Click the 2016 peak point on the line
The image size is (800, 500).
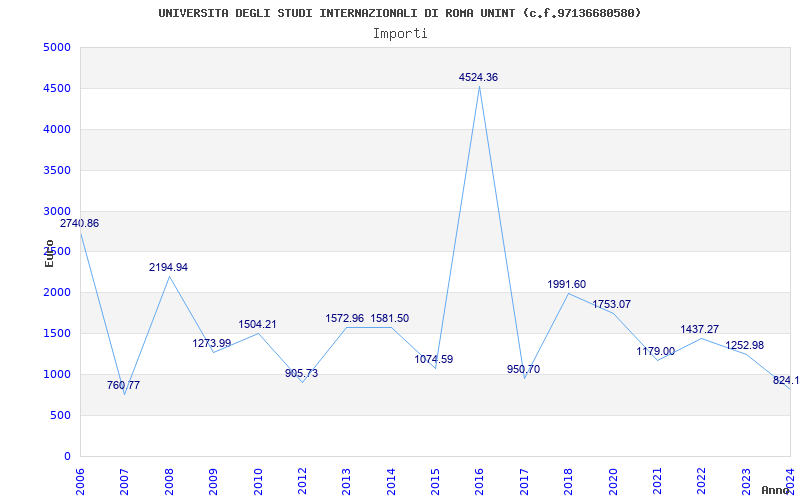pyautogui.click(x=480, y=86)
